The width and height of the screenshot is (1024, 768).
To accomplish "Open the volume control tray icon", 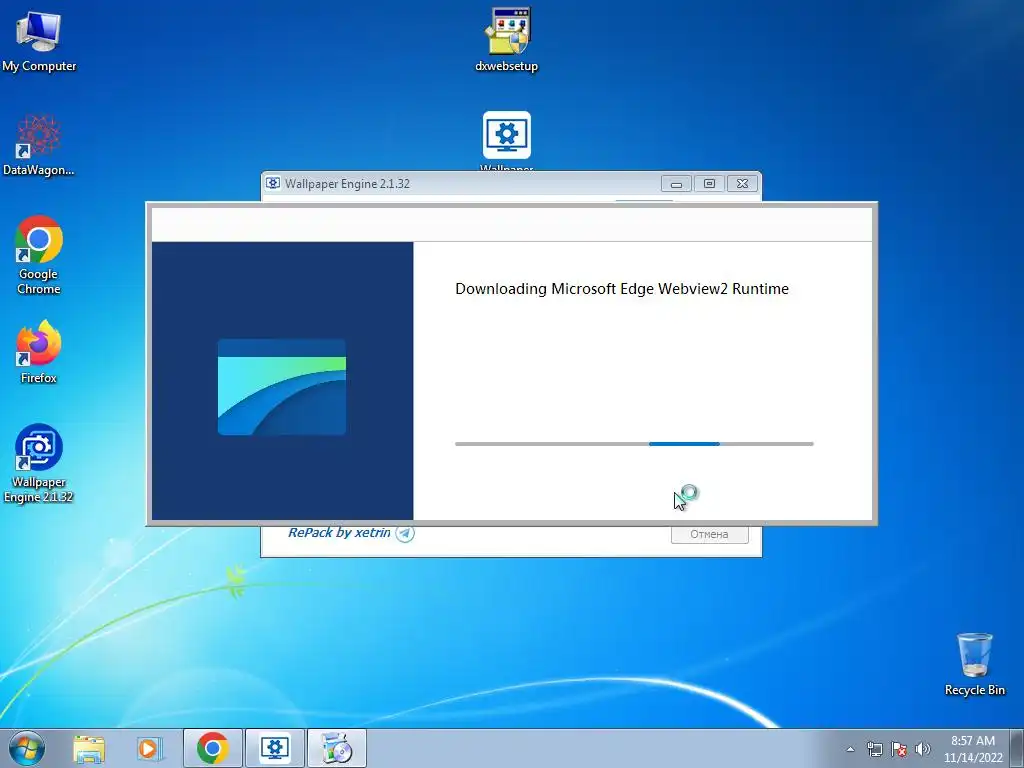I will pyautogui.click(x=923, y=749).
